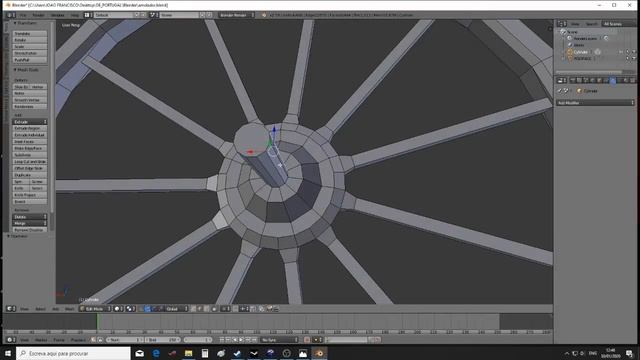Image resolution: width=640 pixels, height=360 pixels.
Task: Click the Extrude Region button
Action: [30, 128]
